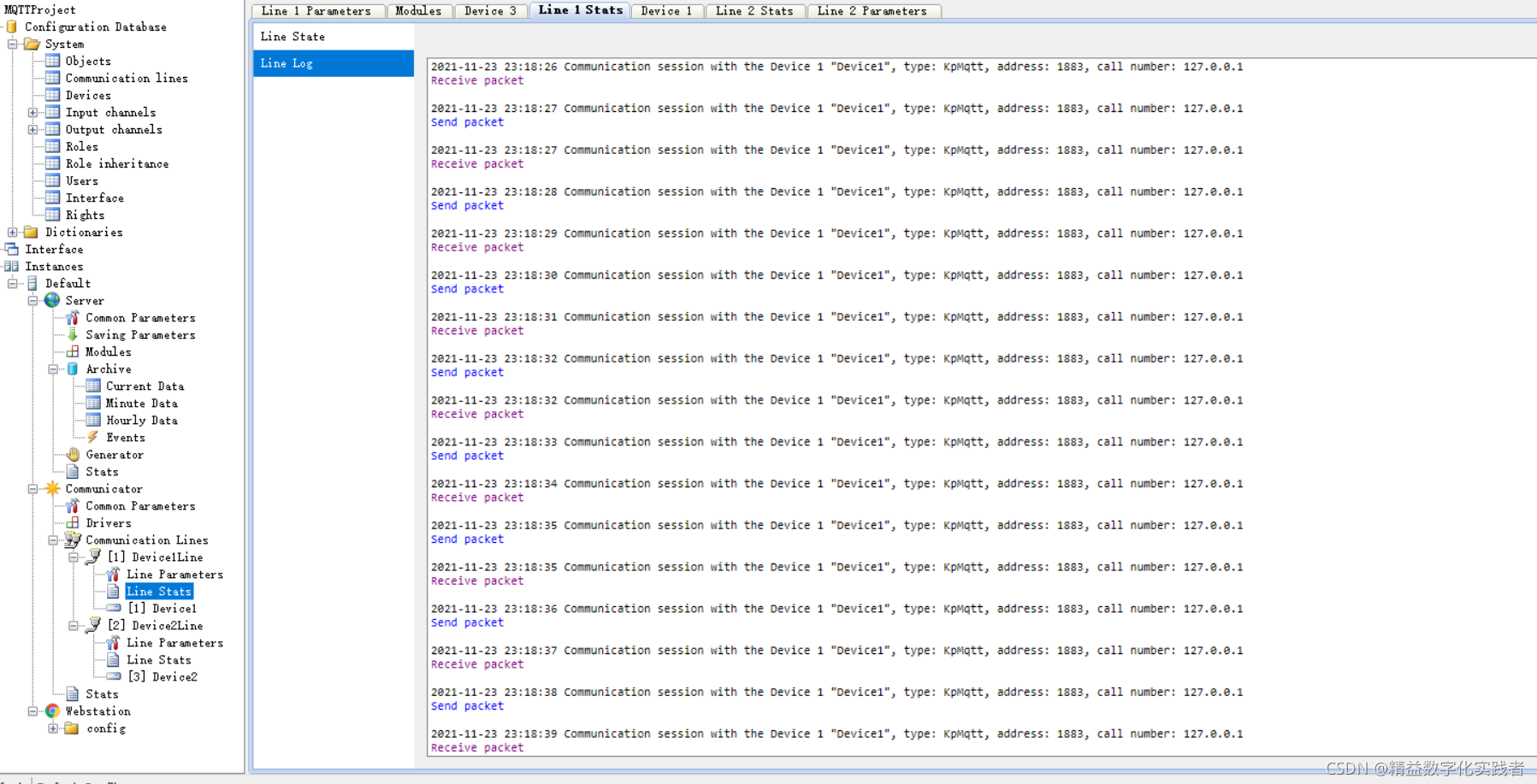Expand the config folder under Webstation

click(x=52, y=728)
